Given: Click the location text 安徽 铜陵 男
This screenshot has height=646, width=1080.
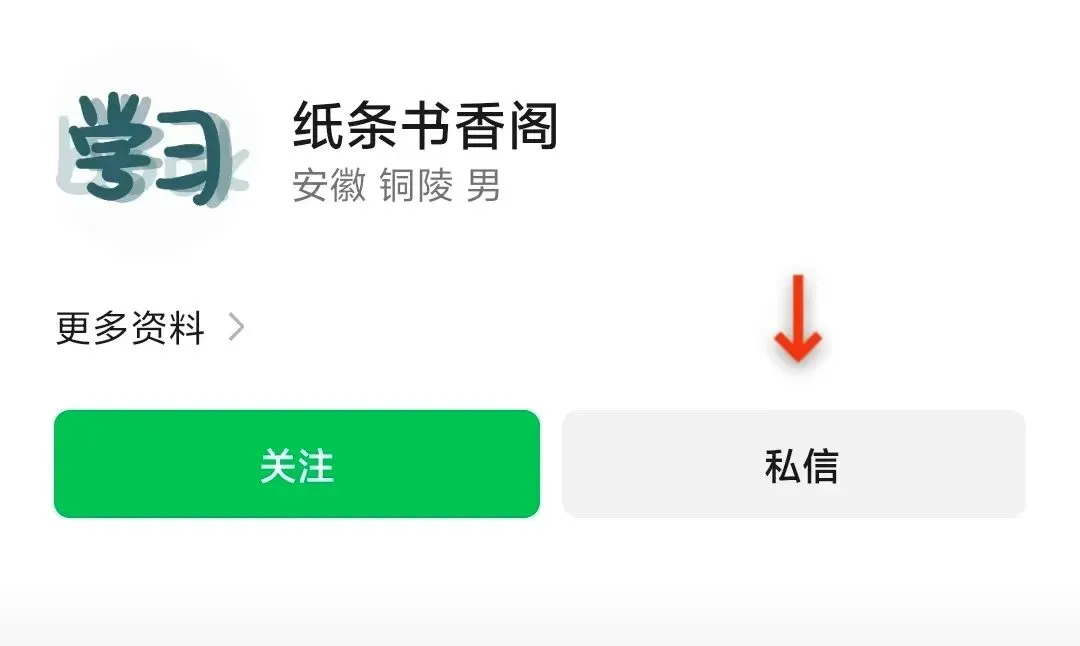Looking at the screenshot, I should [x=396, y=185].
